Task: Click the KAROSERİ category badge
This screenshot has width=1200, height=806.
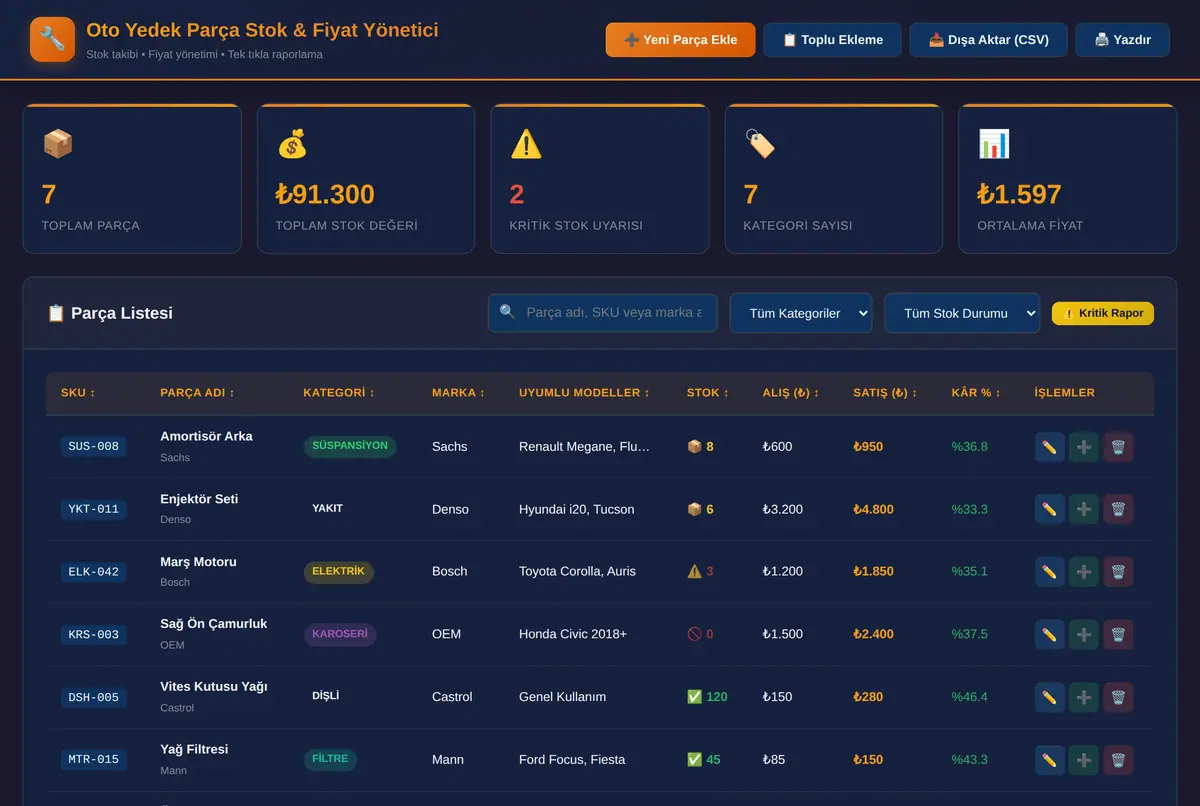Action: (x=340, y=634)
